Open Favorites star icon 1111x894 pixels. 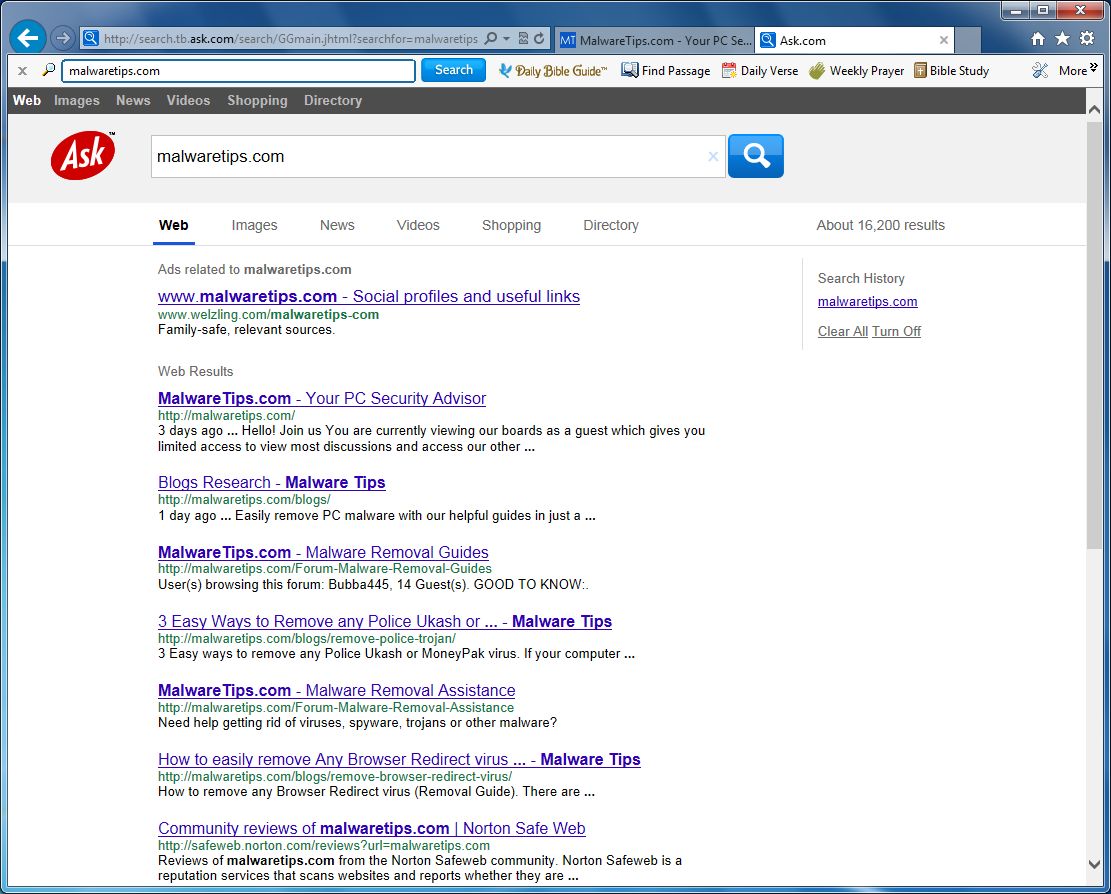tap(1062, 39)
